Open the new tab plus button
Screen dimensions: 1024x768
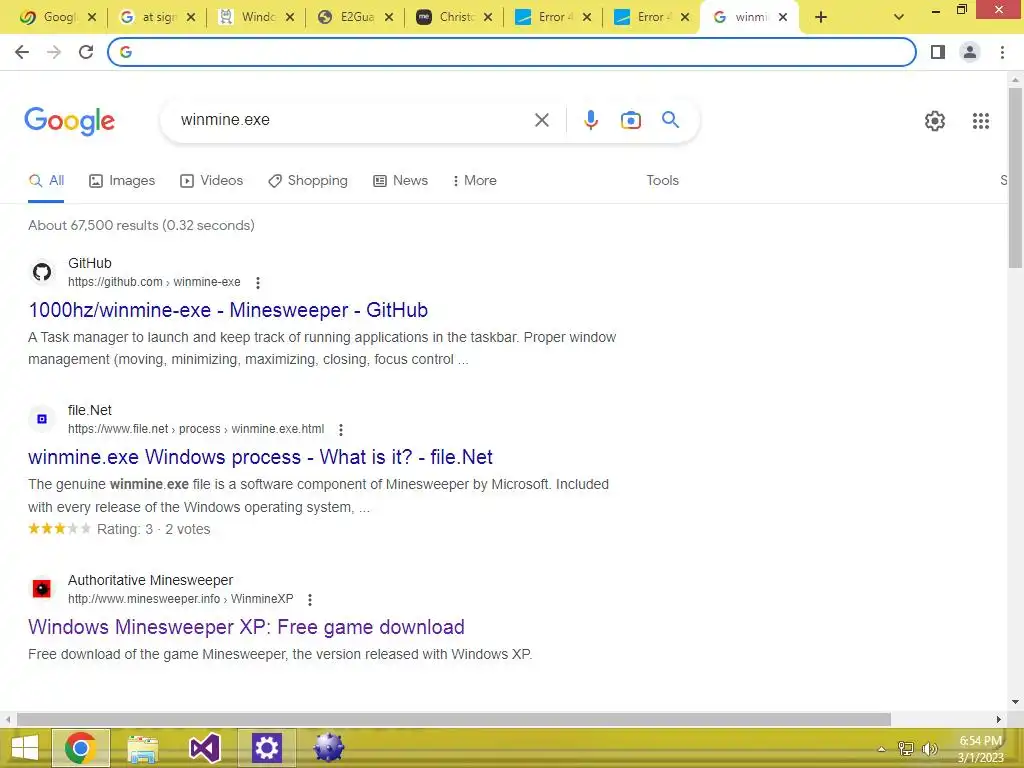pos(821,18)
